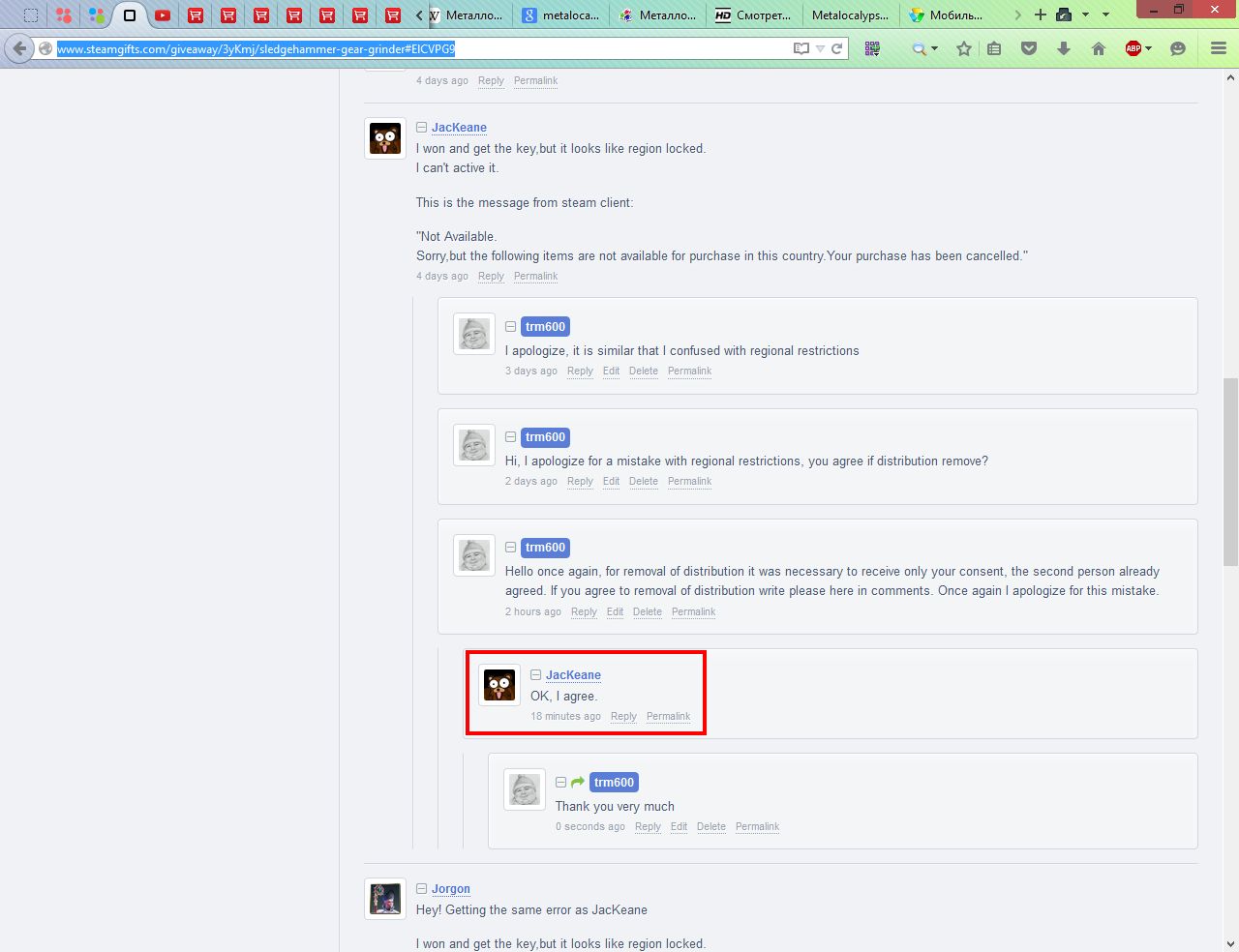The image size is (1239, 952).
Task: Click Delete under 'Thank you very much'
Action: pos(710,827)
